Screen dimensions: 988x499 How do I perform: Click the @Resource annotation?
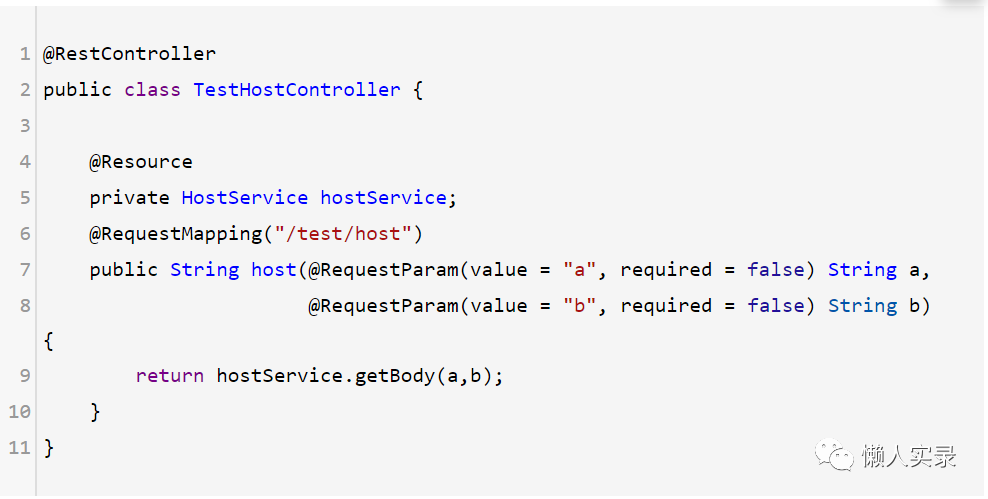(x=141, y=162)
